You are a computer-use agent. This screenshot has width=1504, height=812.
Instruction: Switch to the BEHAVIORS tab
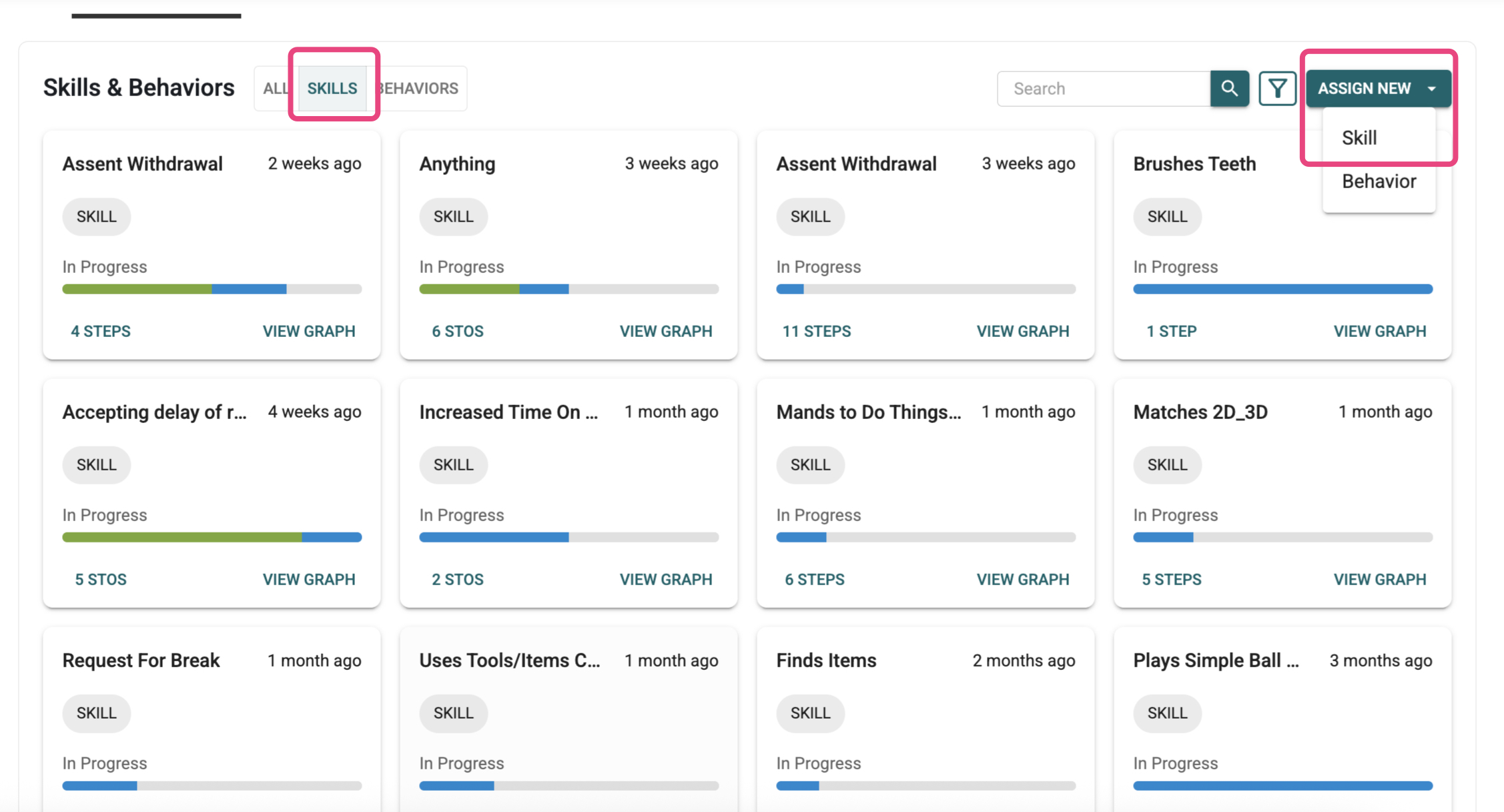418,88
